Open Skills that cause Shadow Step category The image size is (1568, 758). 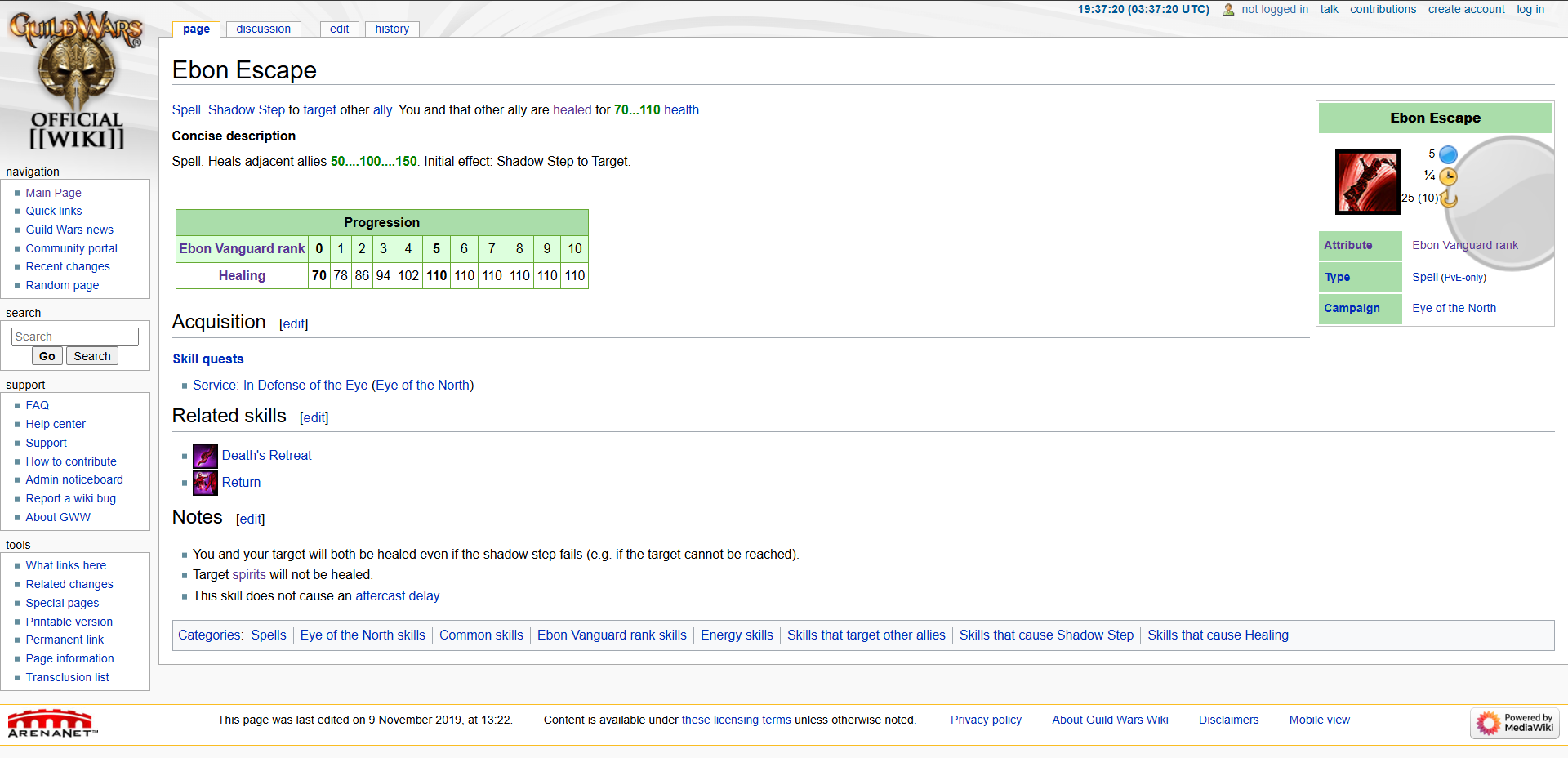1046,635
